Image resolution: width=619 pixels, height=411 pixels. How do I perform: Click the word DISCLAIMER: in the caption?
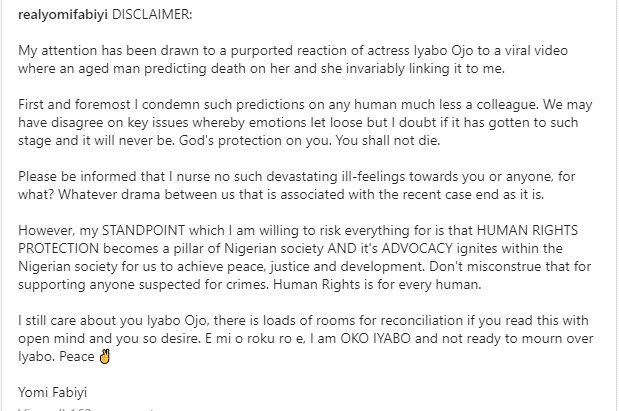click(x=152, y=15)
